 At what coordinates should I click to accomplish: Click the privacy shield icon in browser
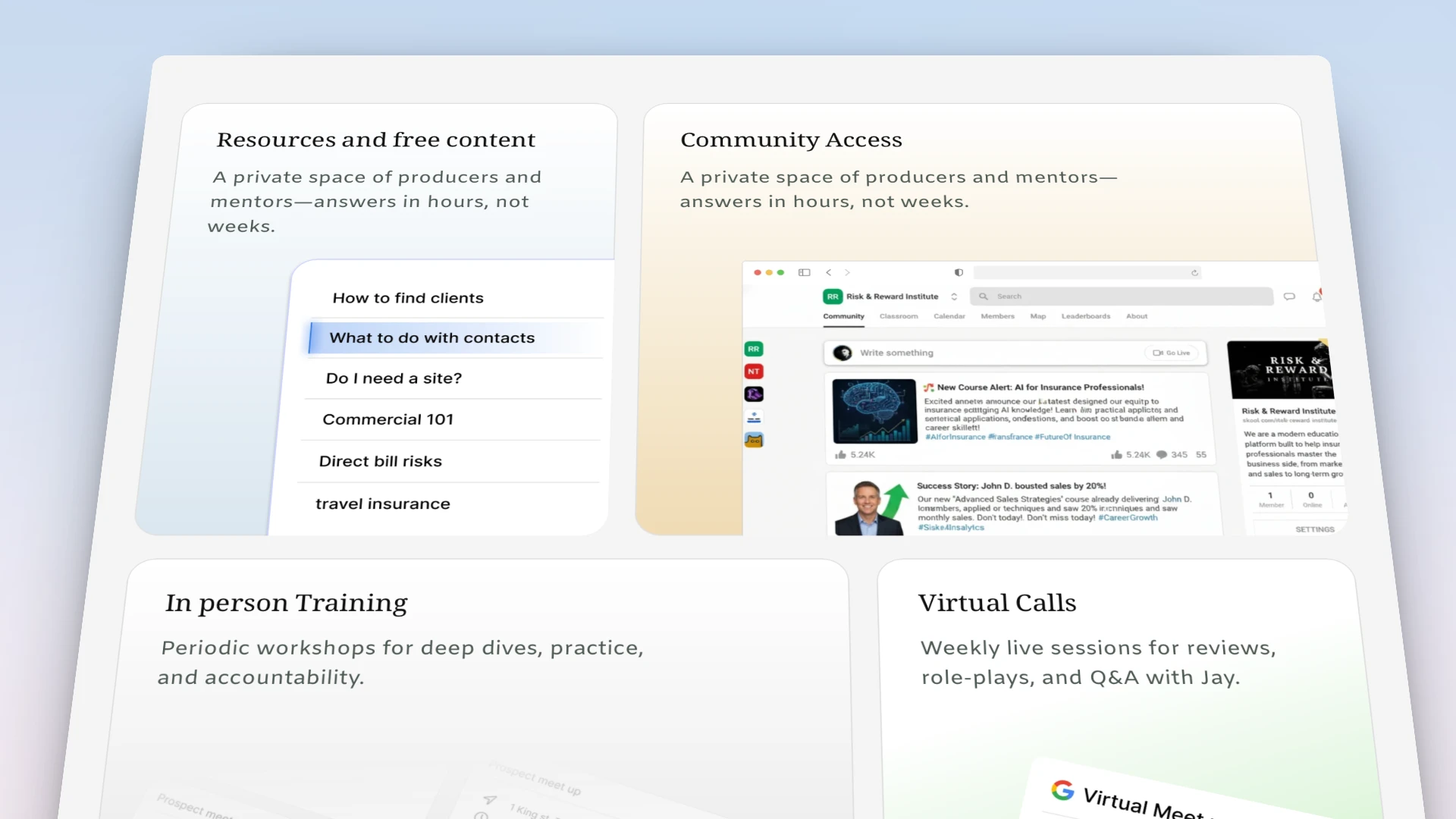(x=959, y=272)
